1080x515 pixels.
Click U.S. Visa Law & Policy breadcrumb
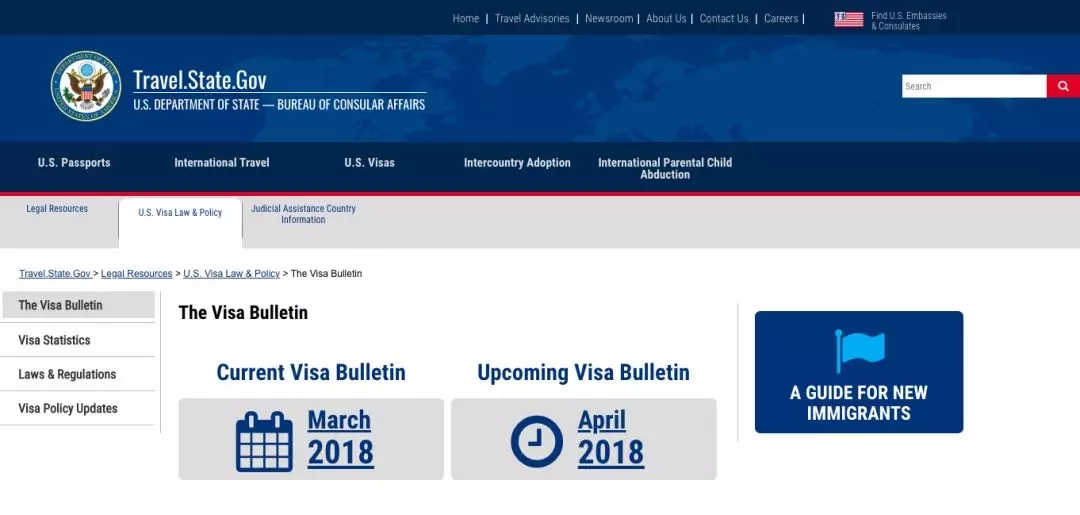tap(231, 273)
